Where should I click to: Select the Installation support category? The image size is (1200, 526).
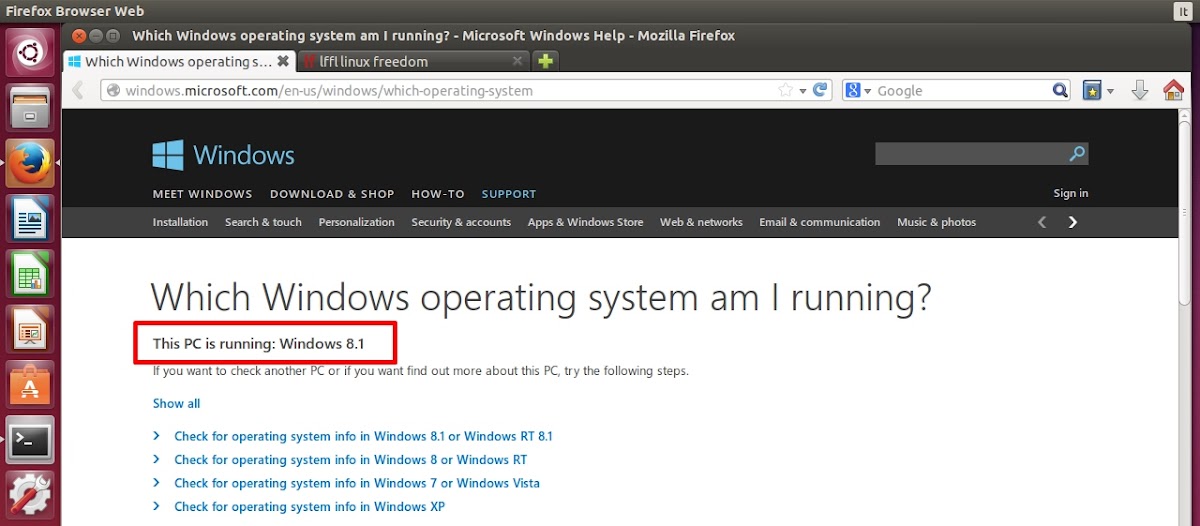coord(180,222)
